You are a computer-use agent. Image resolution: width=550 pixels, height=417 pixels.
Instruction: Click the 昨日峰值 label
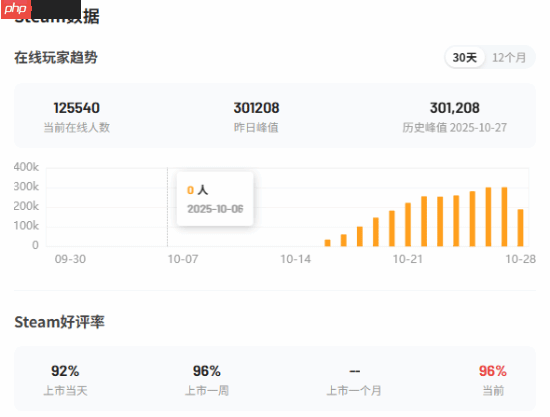(256, 127)
